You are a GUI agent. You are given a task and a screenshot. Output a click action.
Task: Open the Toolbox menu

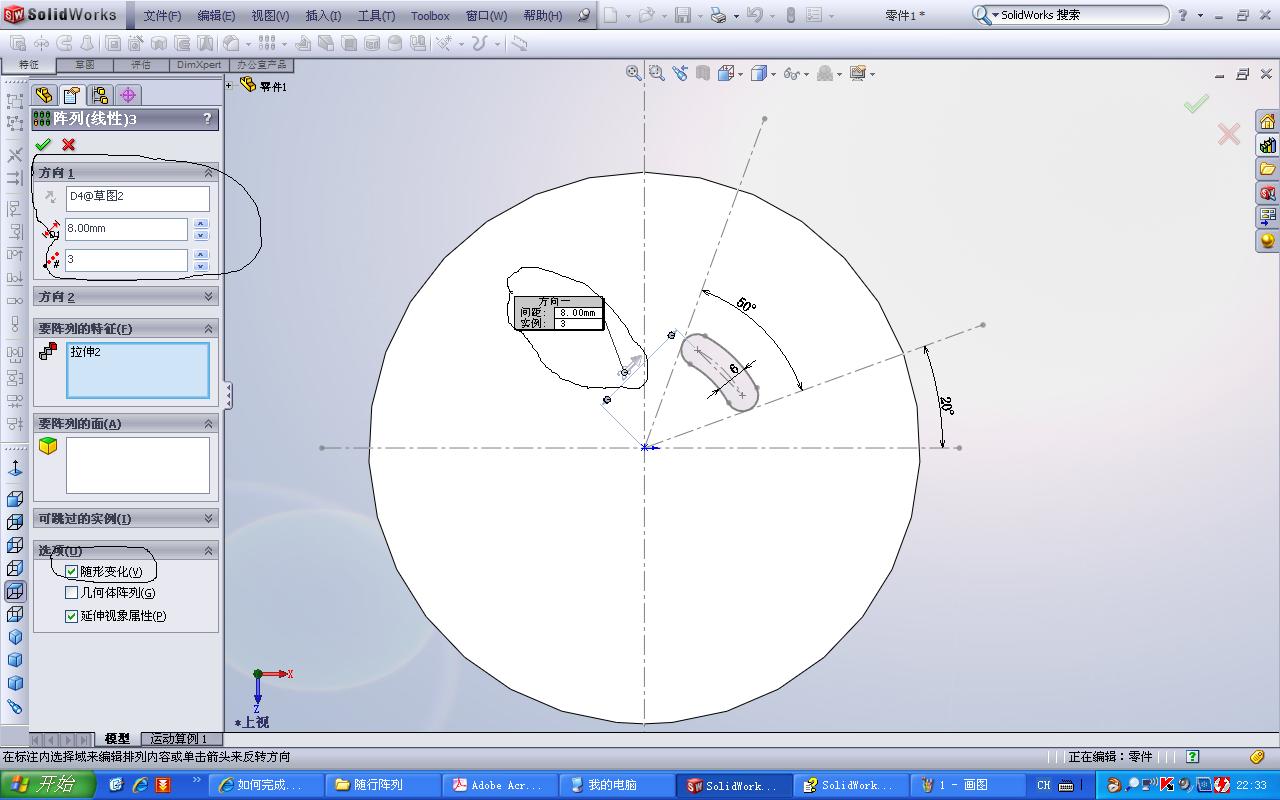tap(430, 16)
